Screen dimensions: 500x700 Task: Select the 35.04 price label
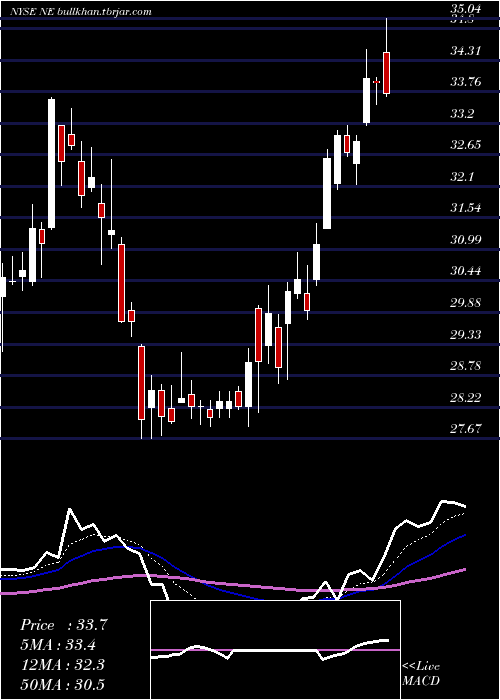click(466, 9)
